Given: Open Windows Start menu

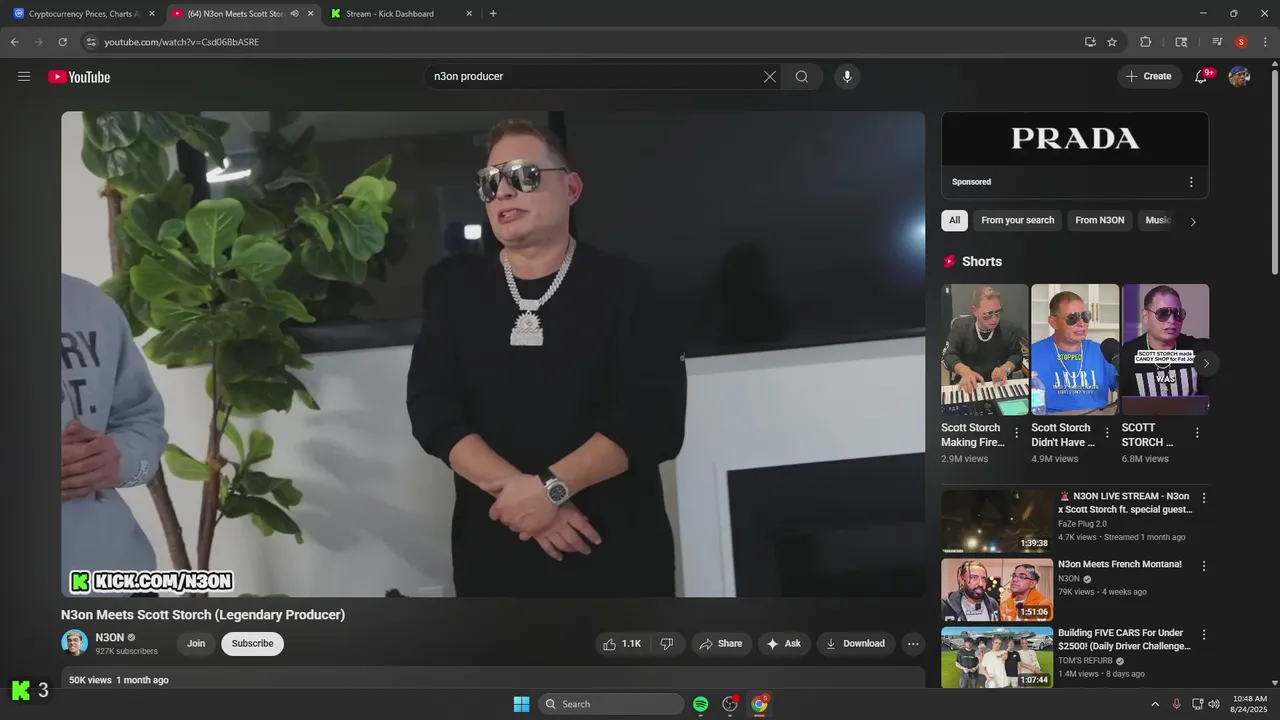Looking at the screenshot, I should pyautogui.click(x=521, y=704).
